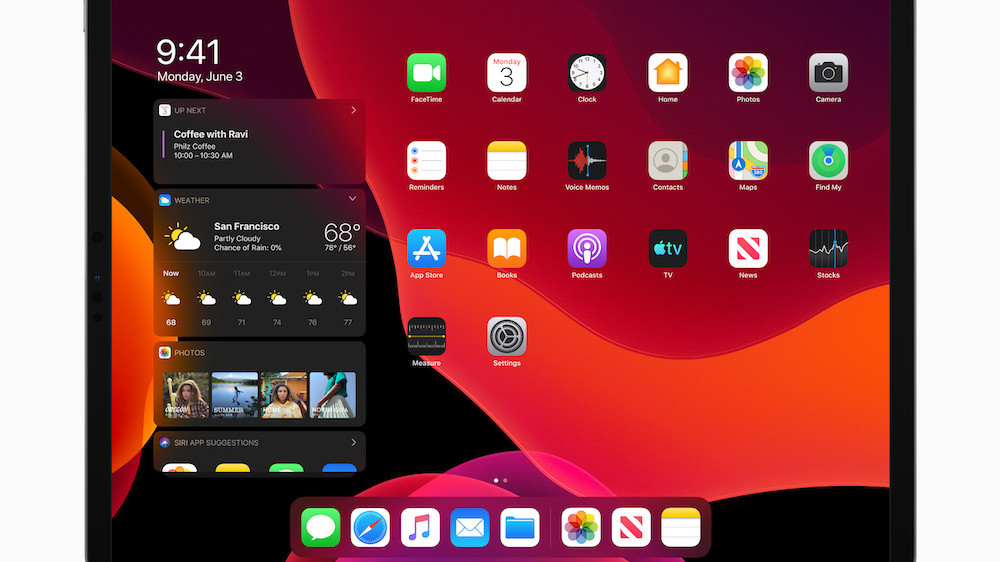Tap the 68° current temperature

[x=342, y=231]
